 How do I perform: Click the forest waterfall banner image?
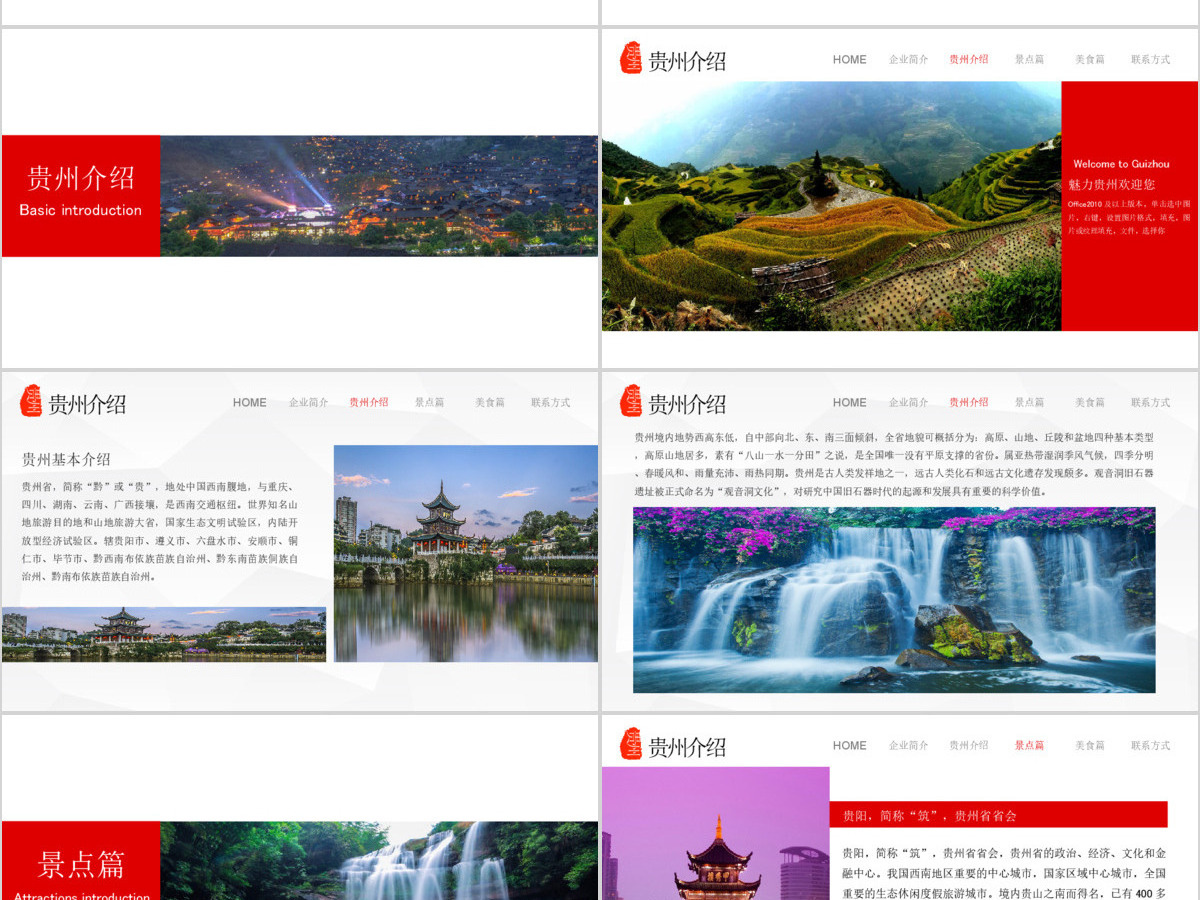pos(379,861)
